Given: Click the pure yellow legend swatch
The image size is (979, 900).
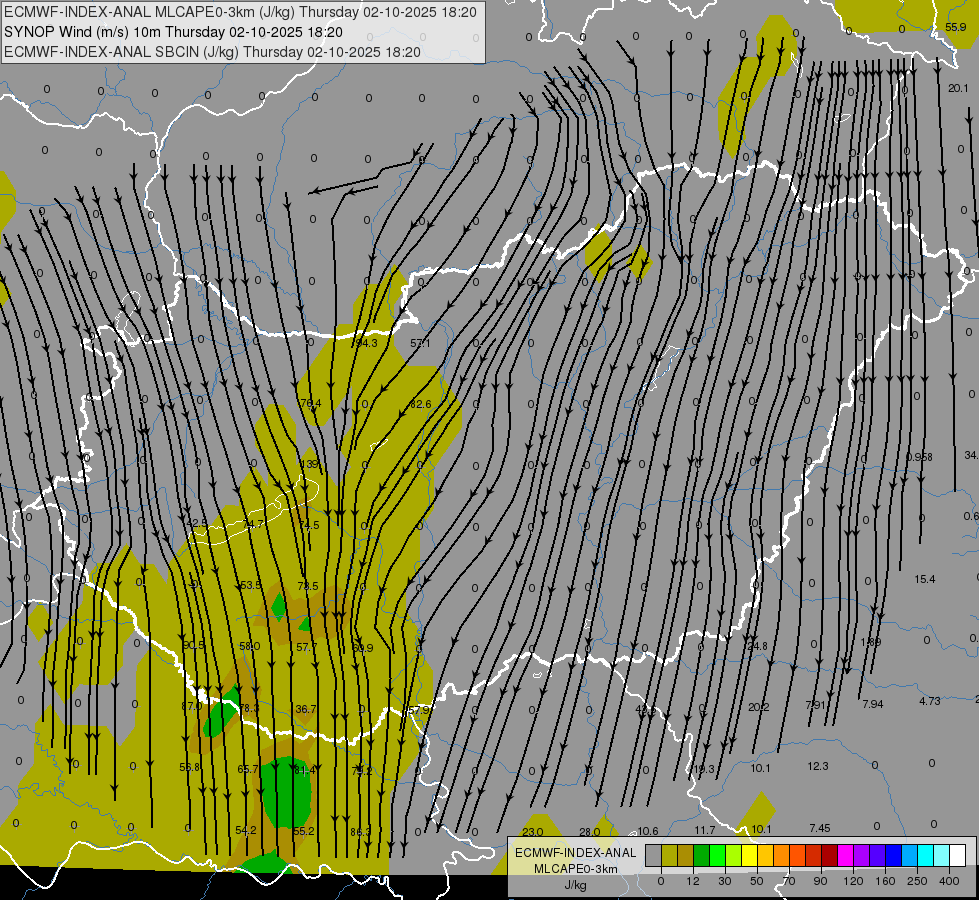Looking at the screenshot, I should pos(750,855).
